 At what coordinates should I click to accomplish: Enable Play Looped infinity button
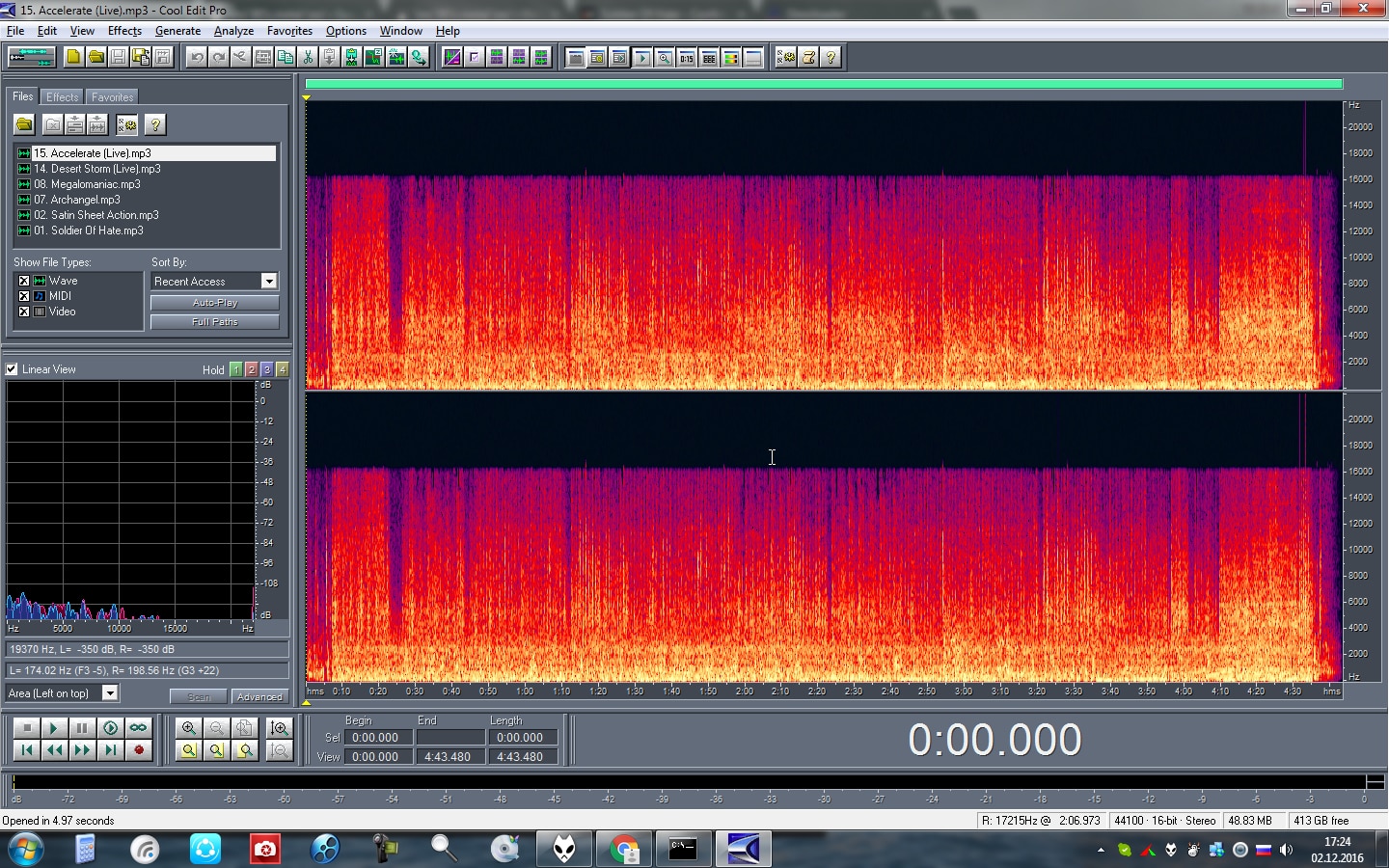tap(138, 728)
